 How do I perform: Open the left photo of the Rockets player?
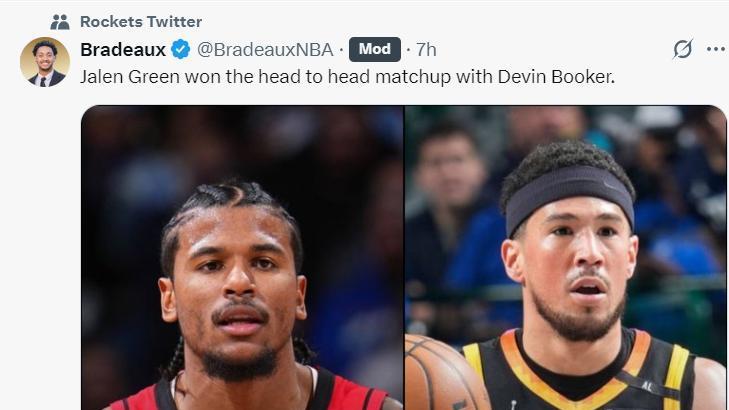[x=242, y=258]
